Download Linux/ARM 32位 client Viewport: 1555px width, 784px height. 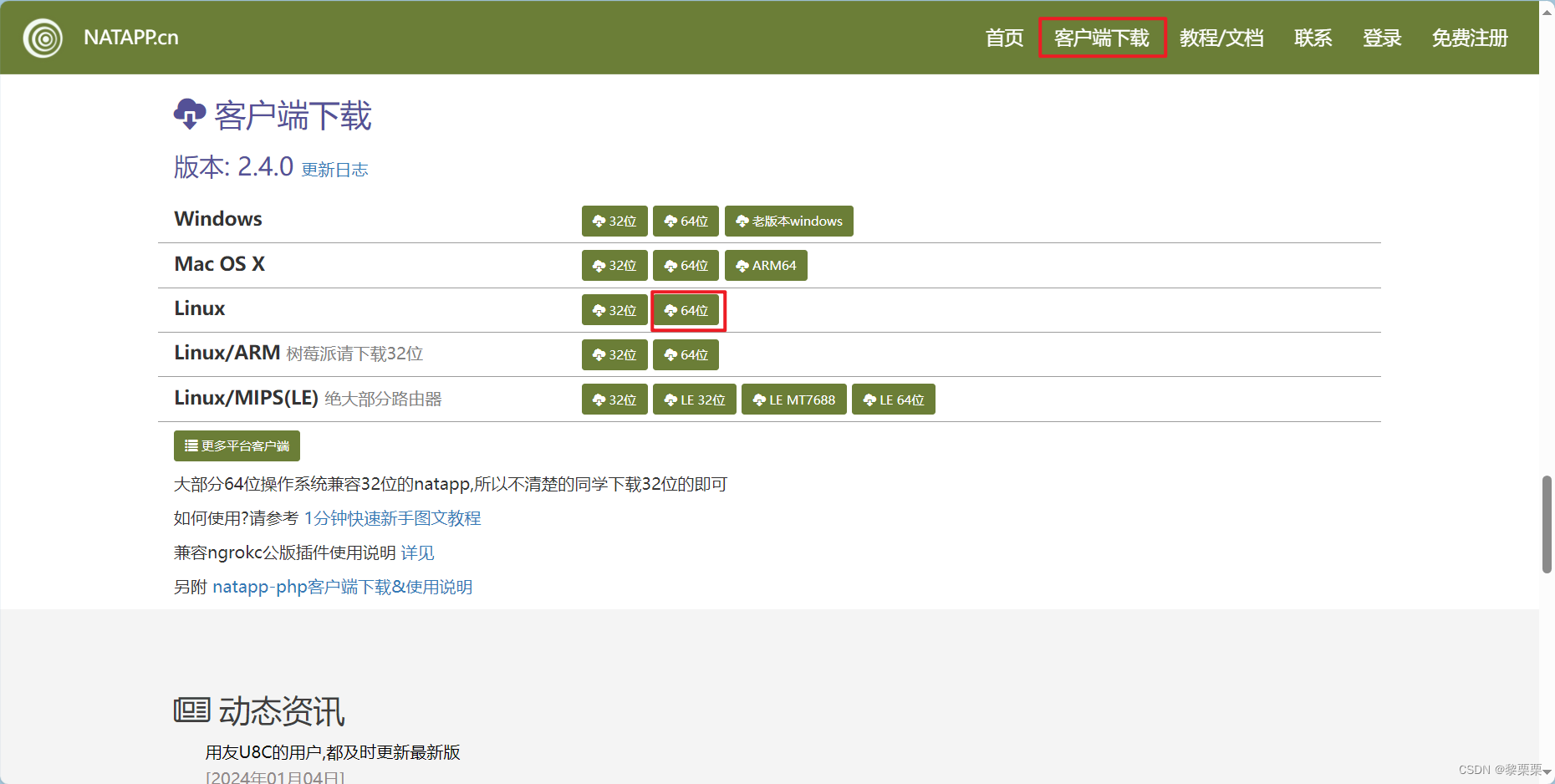coord(614,355)
